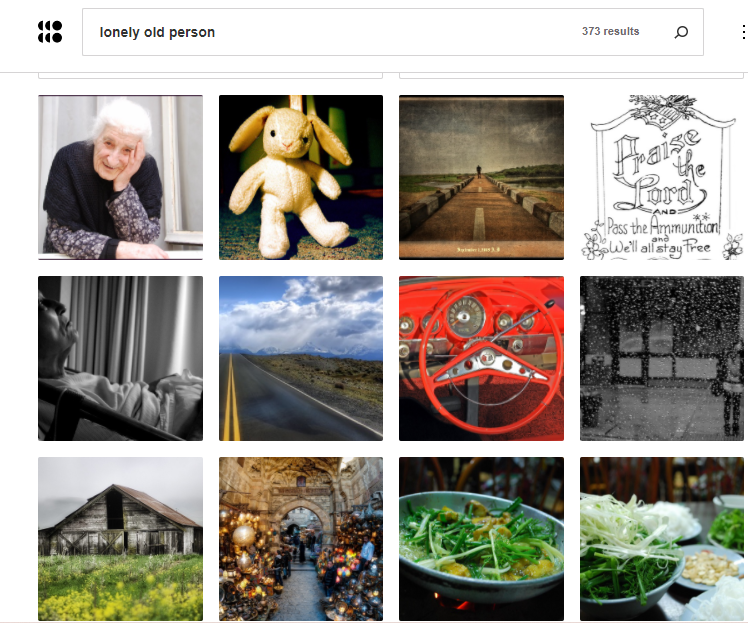Click the '373 results' count label
Image resolution: width=748 pixels, height=623 pixels.
(610, 31)
